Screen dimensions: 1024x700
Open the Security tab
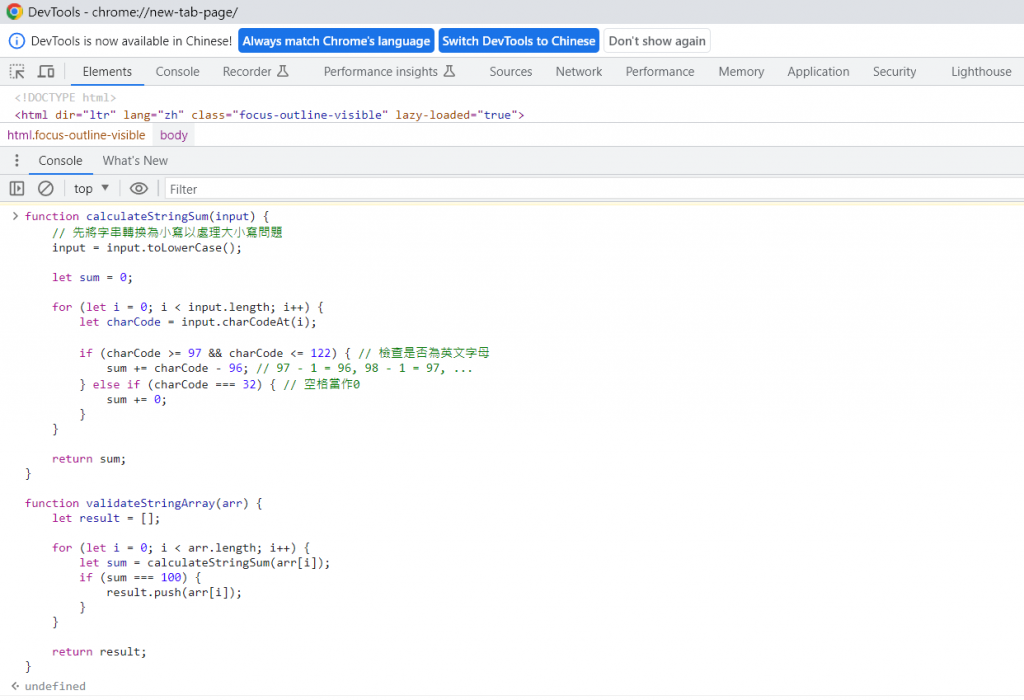(x=894, y=71)
